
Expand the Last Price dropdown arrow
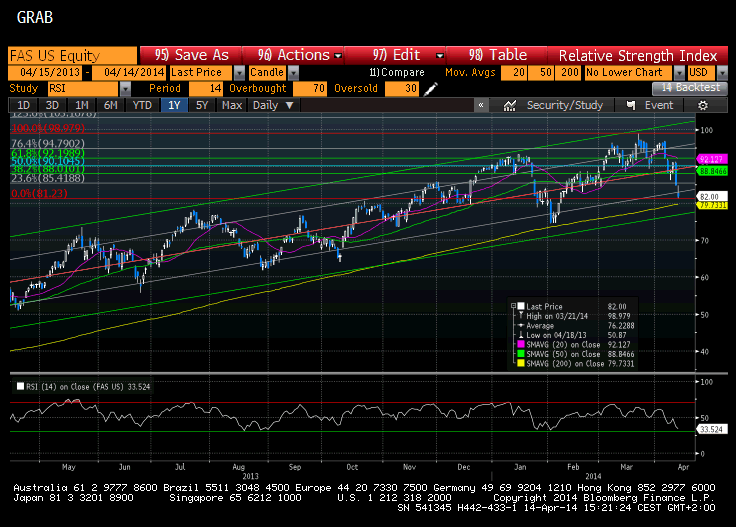239,73
